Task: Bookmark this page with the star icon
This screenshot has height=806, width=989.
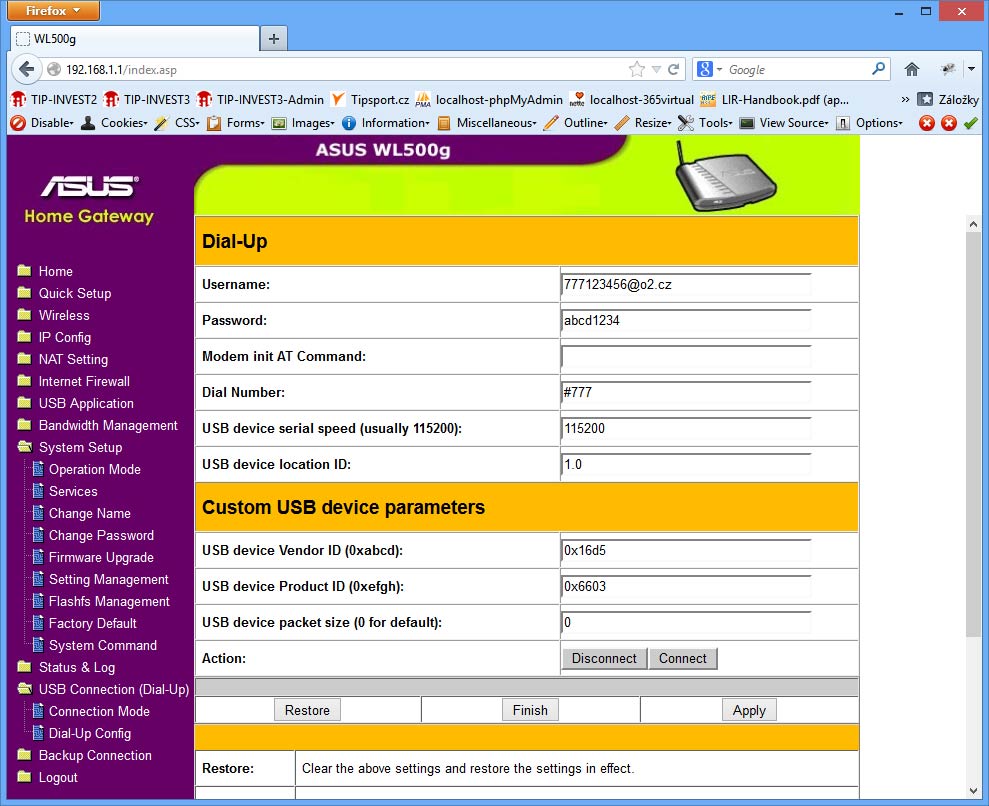Action: 636,69
